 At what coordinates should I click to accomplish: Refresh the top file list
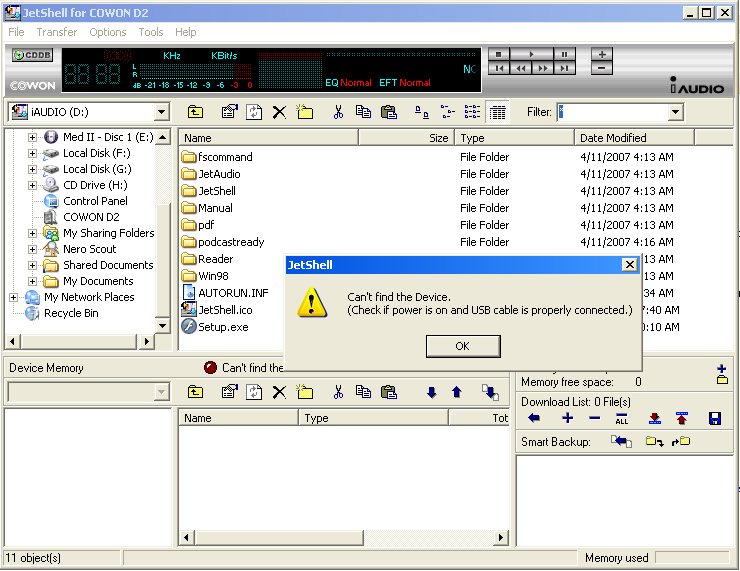254,112
